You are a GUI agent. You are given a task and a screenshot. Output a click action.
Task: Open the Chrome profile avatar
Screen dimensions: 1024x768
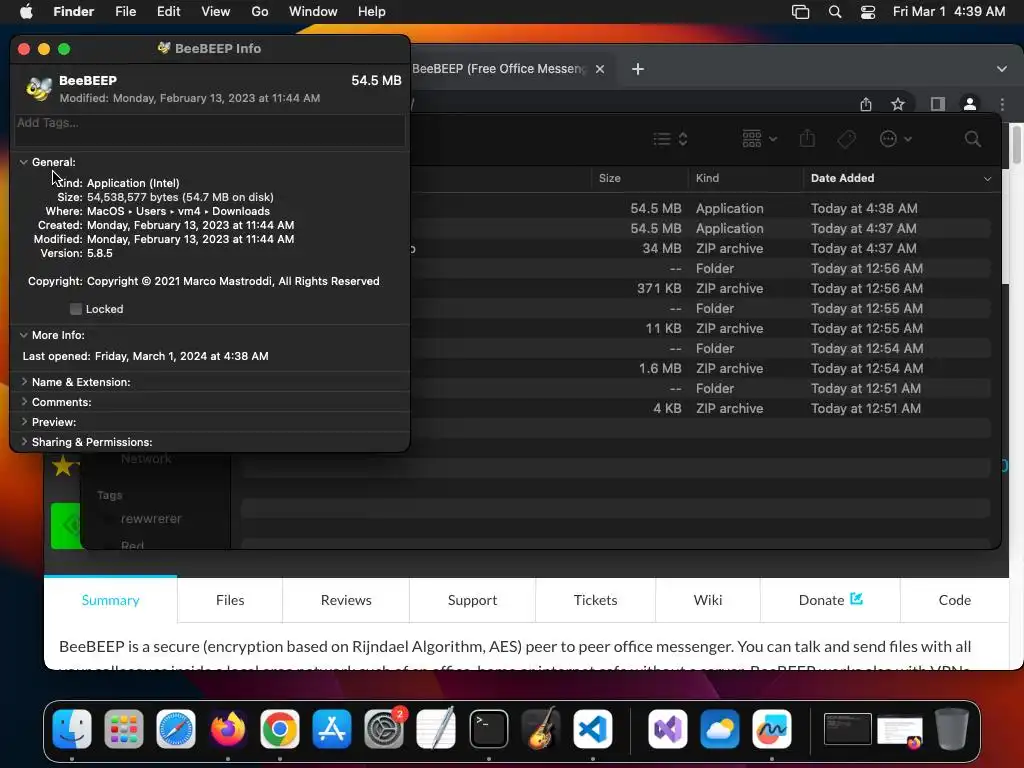click(x=970, y=104)
